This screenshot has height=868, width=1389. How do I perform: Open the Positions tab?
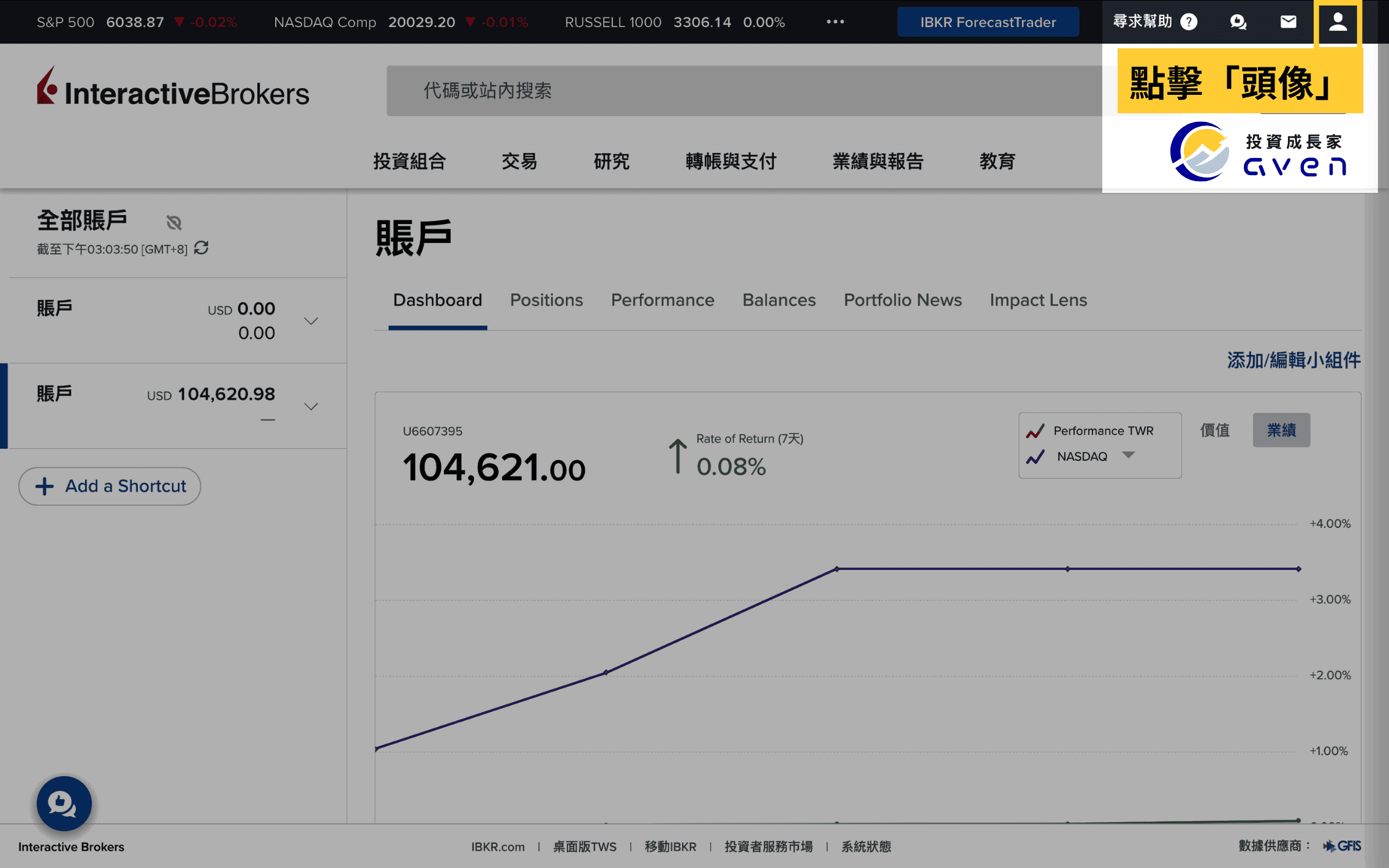click(x=546, y=300)
